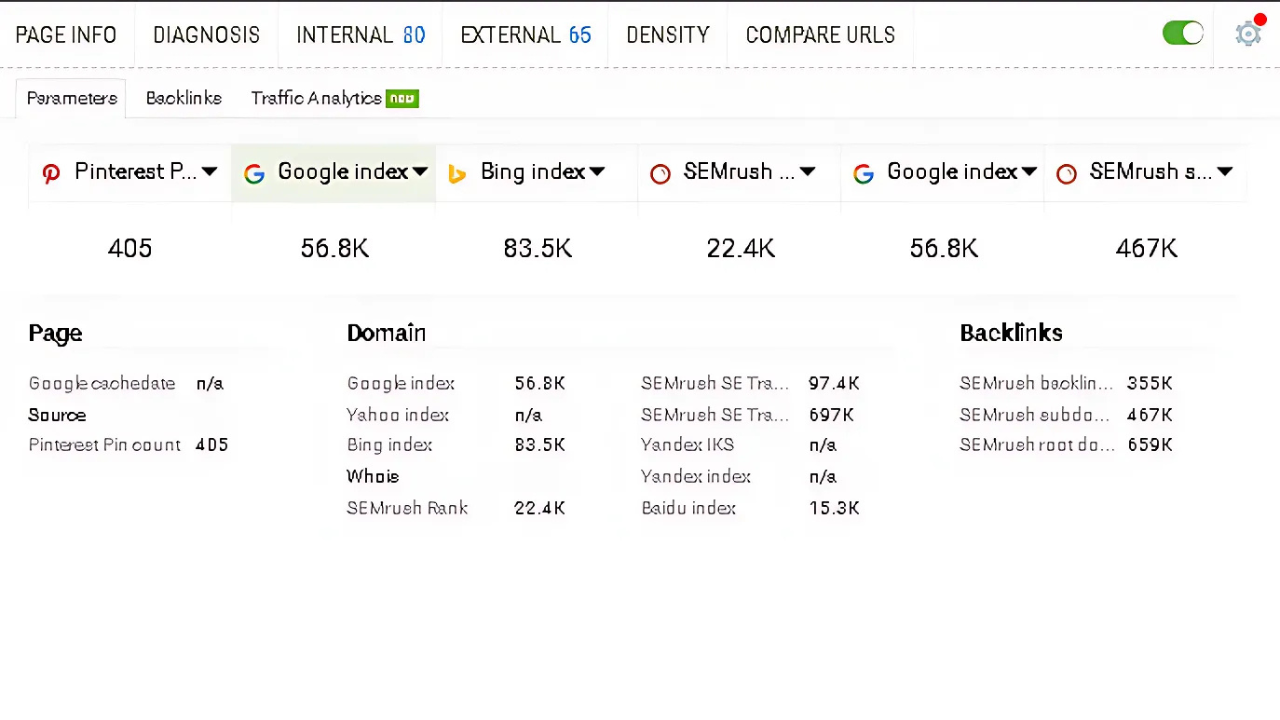Viewport: 1280px width, 720px height.
Task: Click Google logo in fifth parameter column
Action: [863, 173]
